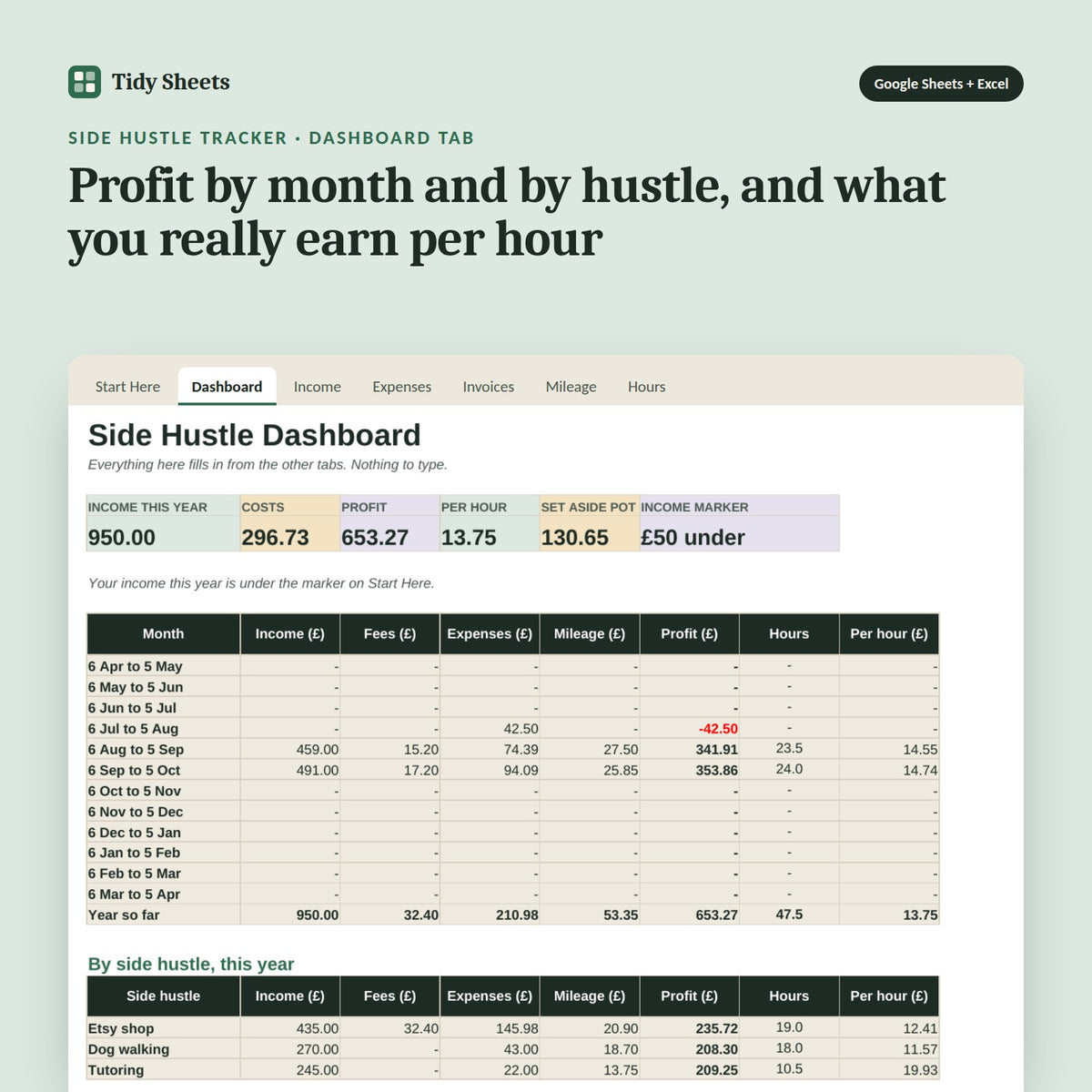
Task: Click the Side hustle column header
Action: 164,996
